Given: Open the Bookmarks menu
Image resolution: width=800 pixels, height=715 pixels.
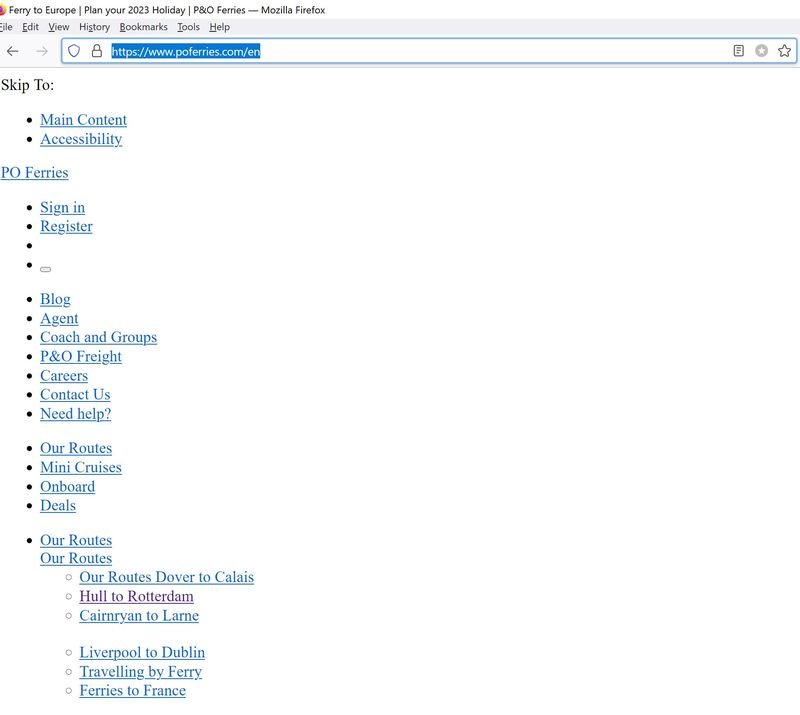Looking at the screenshot, I should tap(143, 27).
